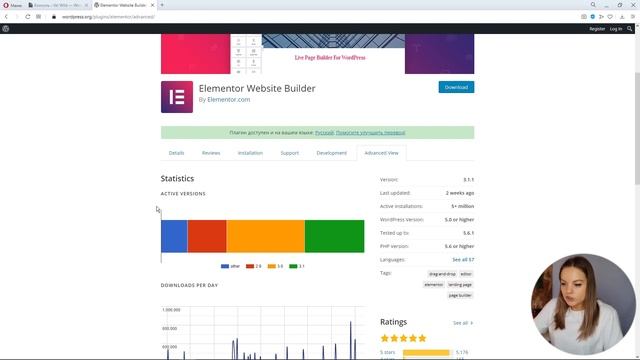
Task: Open the Send to My Flow icon
Action: (601, 17)
